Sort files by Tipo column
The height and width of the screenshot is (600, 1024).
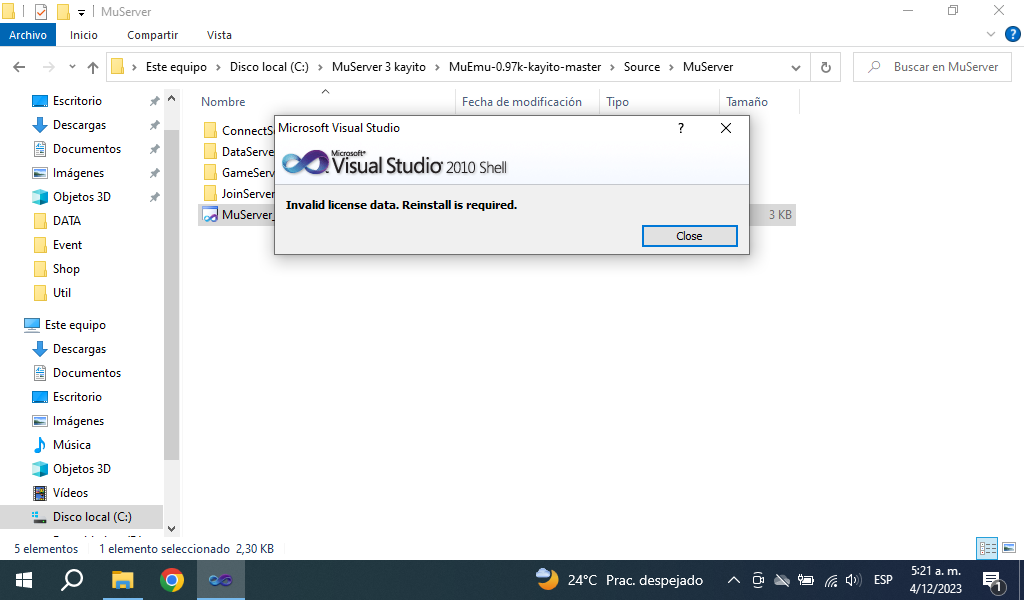coord(617,101)
